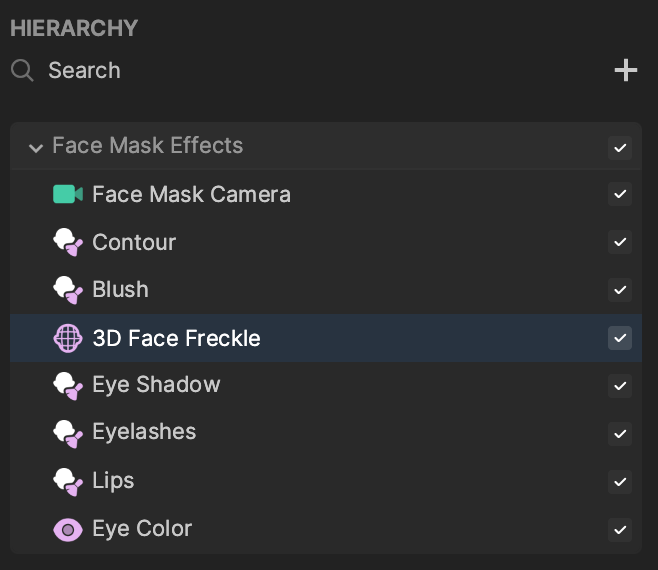Screen dimensions: 658x570
Task: Uncheck Face Mask Camera visibility
Action: pyautogui.click(x=620, y=194)
